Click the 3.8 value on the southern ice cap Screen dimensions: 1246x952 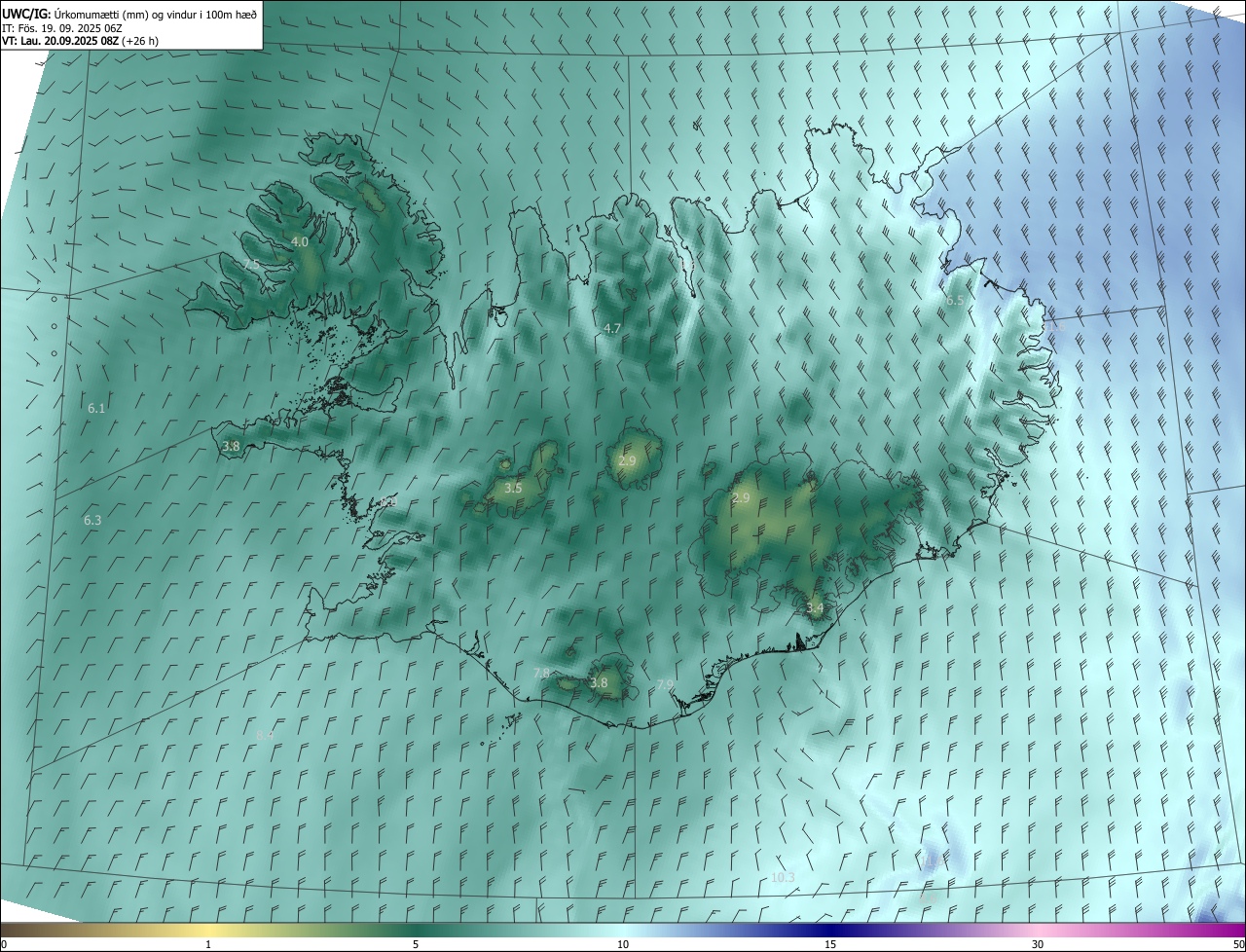coord(599,683)
